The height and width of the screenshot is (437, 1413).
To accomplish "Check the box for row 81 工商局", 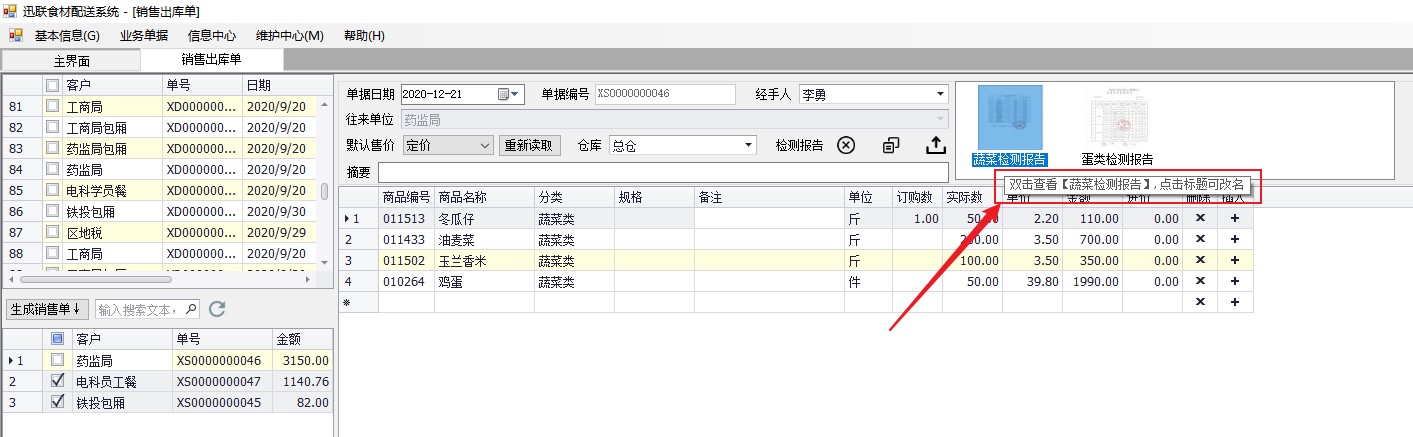I will tap(52, 107).
